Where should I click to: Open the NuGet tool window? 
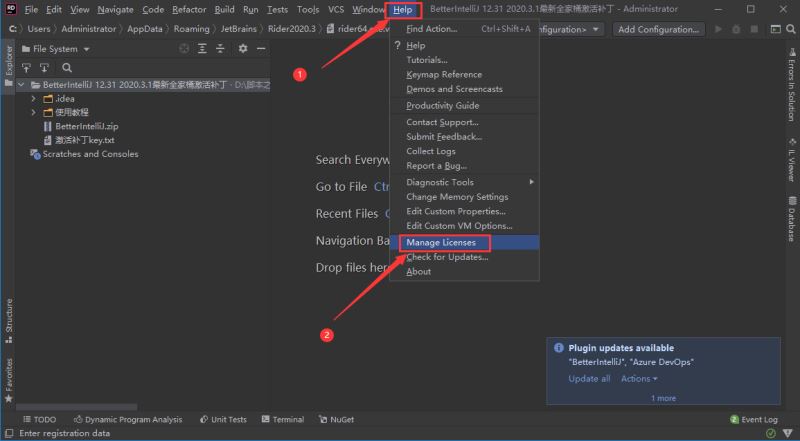(336, 420)
